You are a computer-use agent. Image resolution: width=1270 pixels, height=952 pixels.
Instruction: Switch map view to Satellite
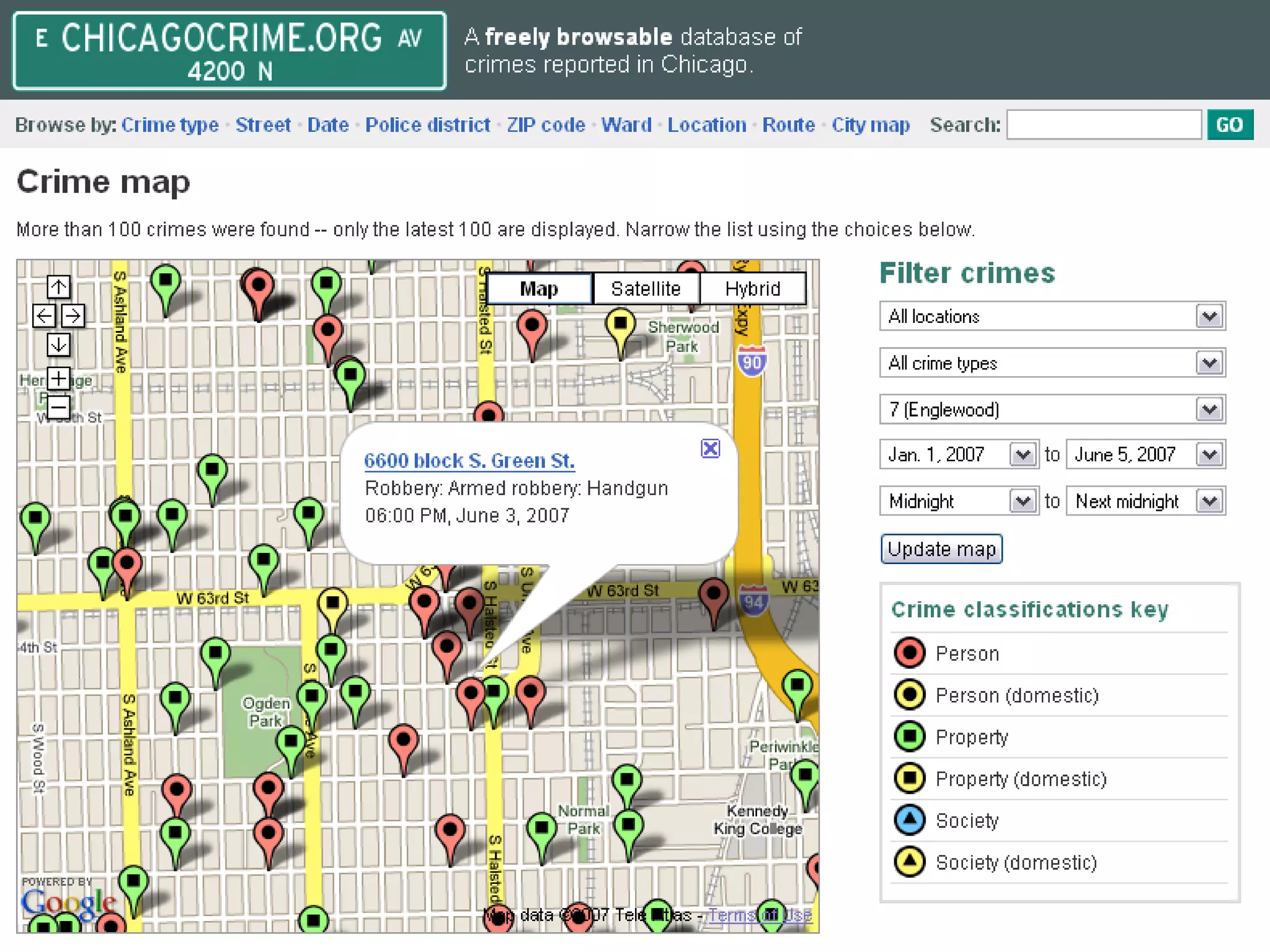tap(646, 289)
